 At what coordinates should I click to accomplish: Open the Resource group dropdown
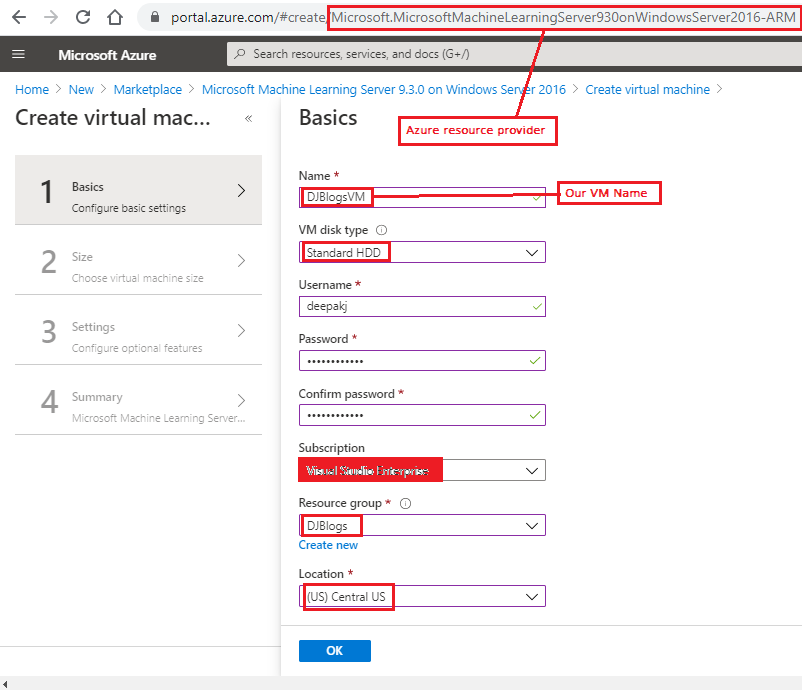click(x=422, y=525)
